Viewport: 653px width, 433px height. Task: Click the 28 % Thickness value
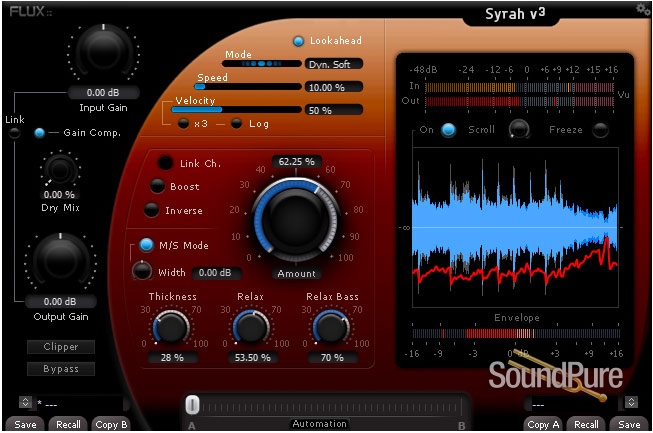click(x=172, y=357)
